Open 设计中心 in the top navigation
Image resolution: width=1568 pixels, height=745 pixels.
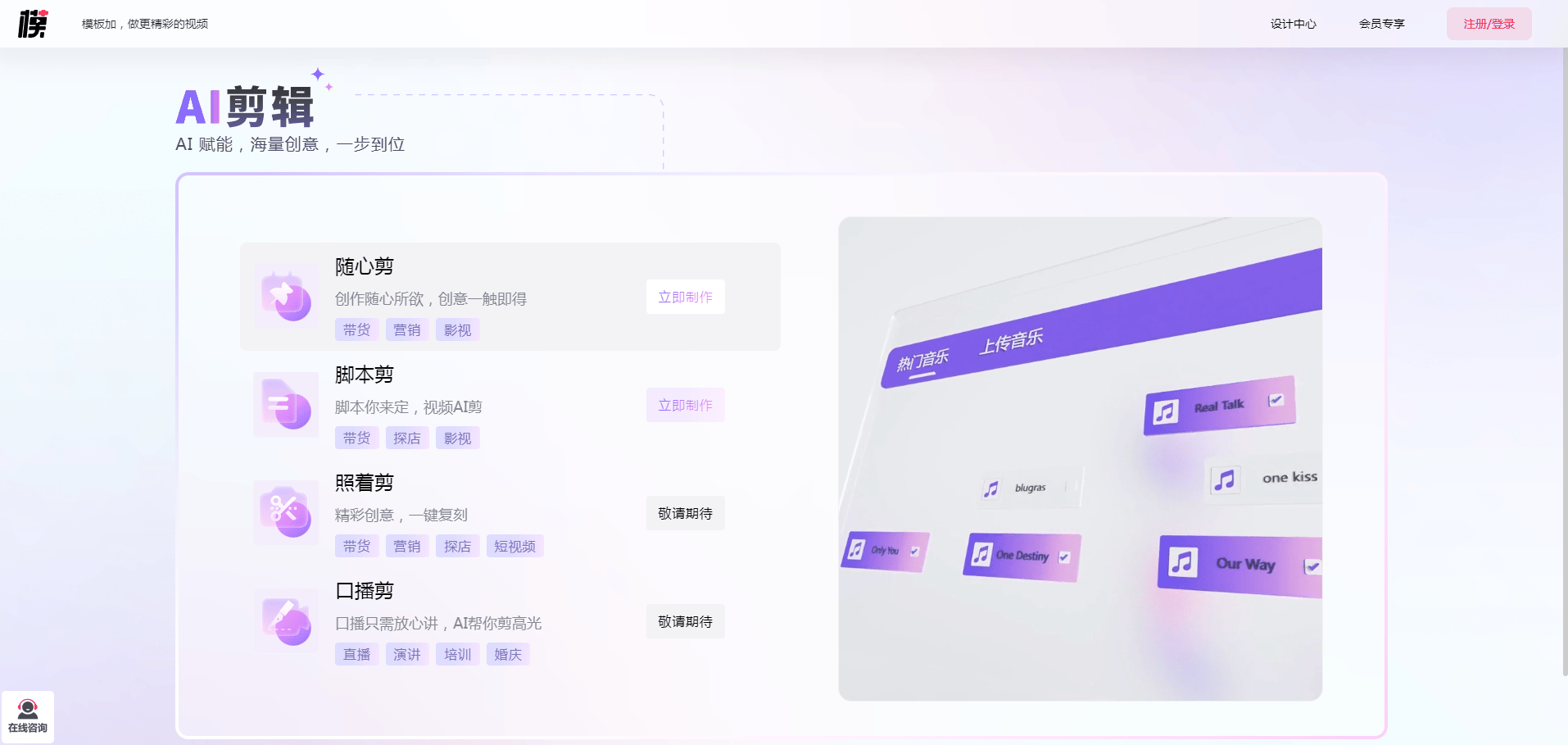[x=1293, y=24]
